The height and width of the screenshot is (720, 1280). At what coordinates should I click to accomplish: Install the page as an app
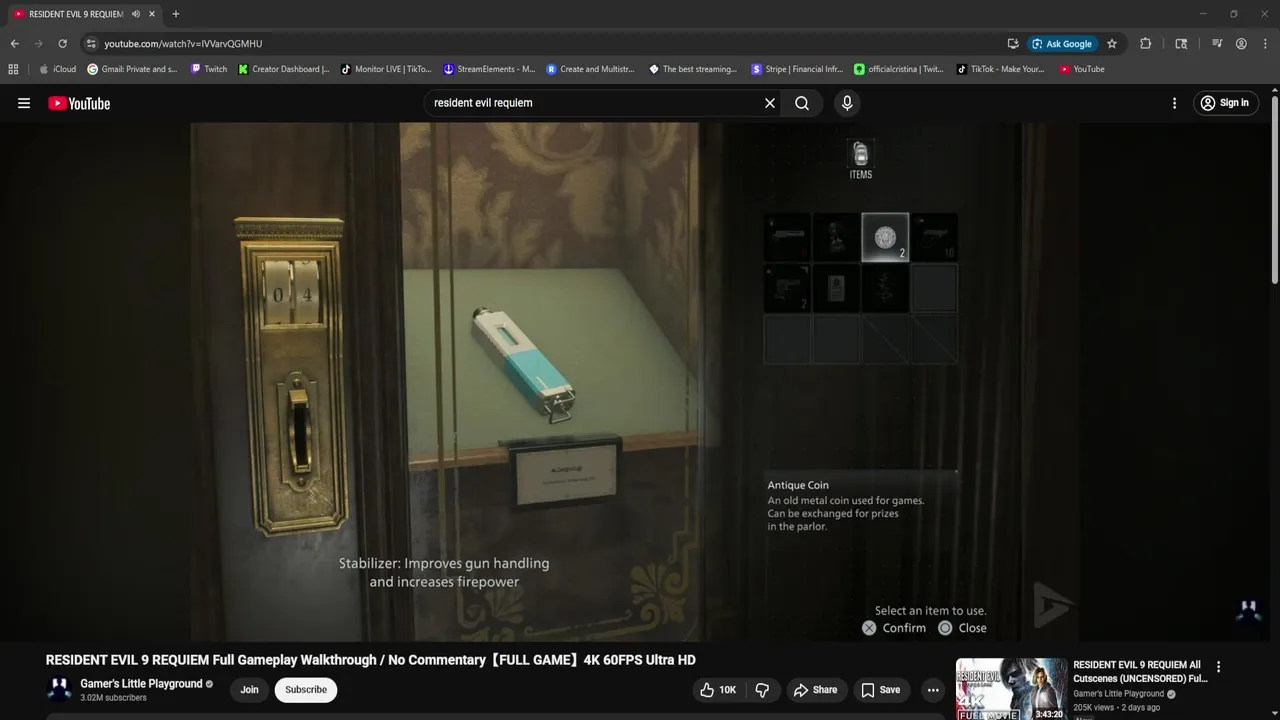(x=1013, y=44)
